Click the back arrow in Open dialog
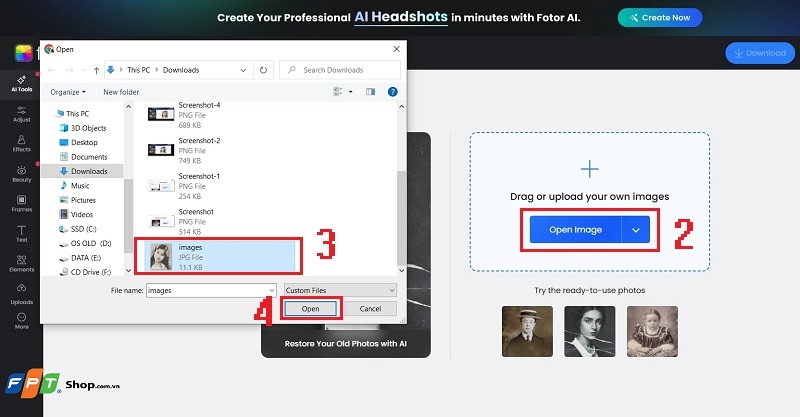Image resolution: width=800 pixels, height=417 pixels. (x=51, y=70)
